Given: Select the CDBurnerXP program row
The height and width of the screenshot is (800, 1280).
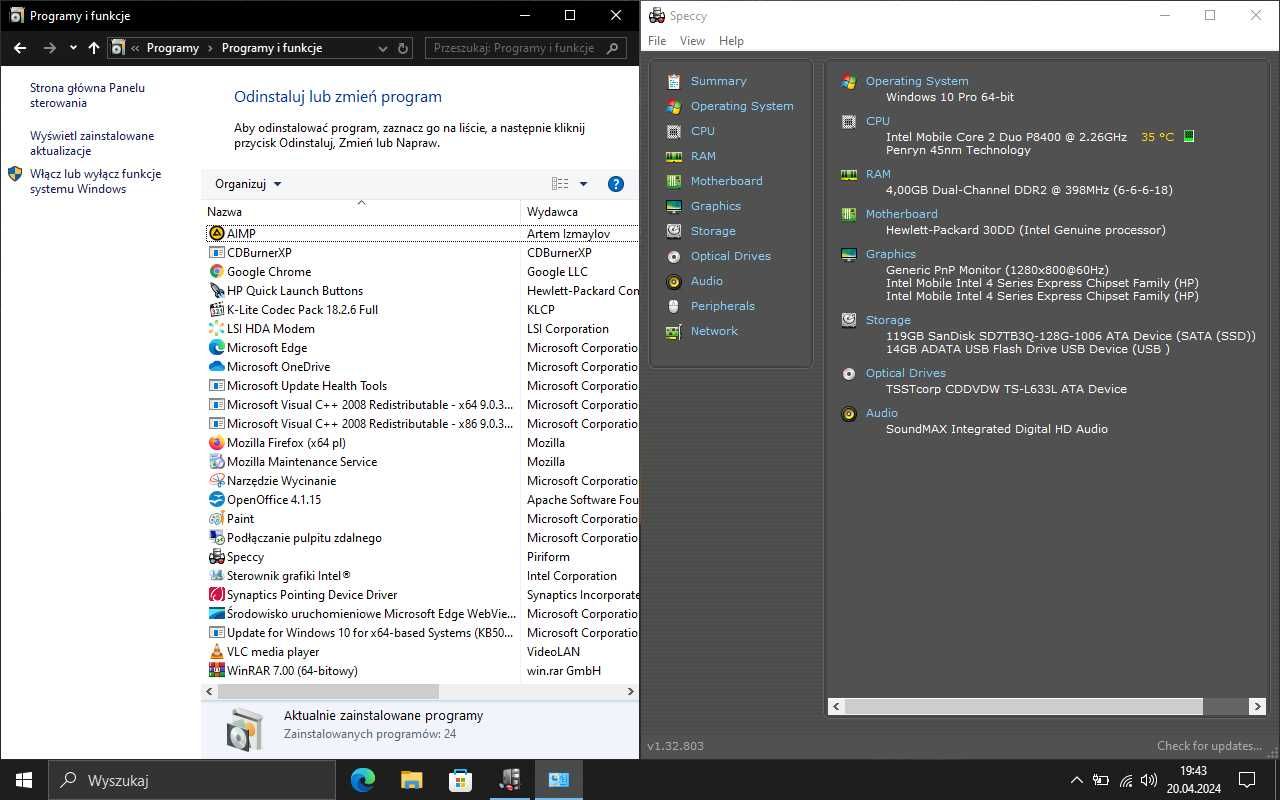Looking at the screenshot, I should coord(420,252).
